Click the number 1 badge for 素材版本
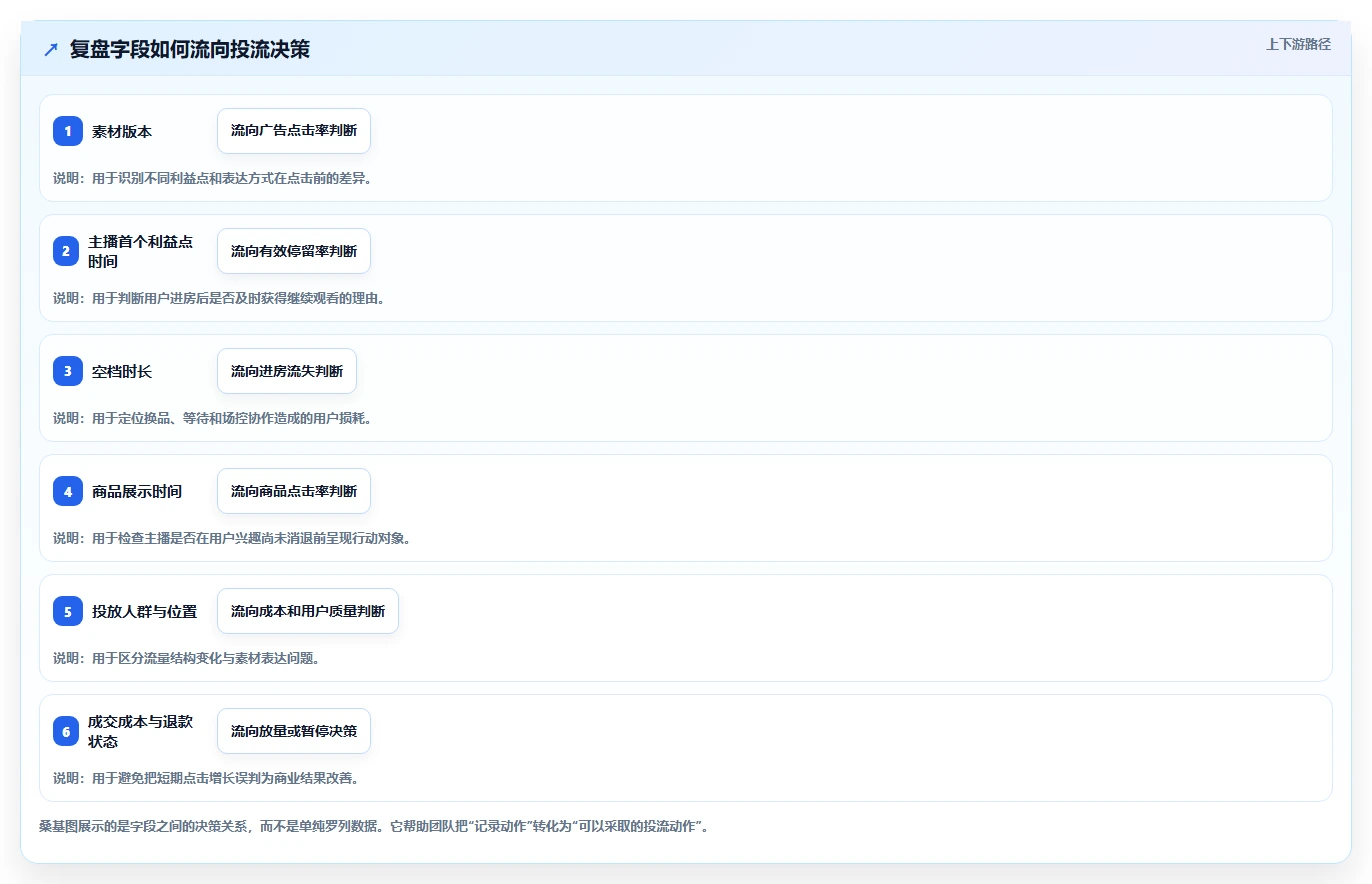 [x=68, y=131]
